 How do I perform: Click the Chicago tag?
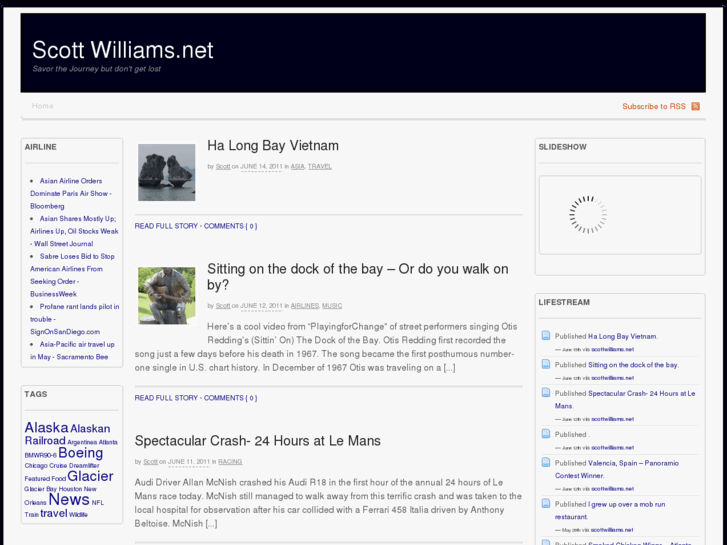[36, 466]
